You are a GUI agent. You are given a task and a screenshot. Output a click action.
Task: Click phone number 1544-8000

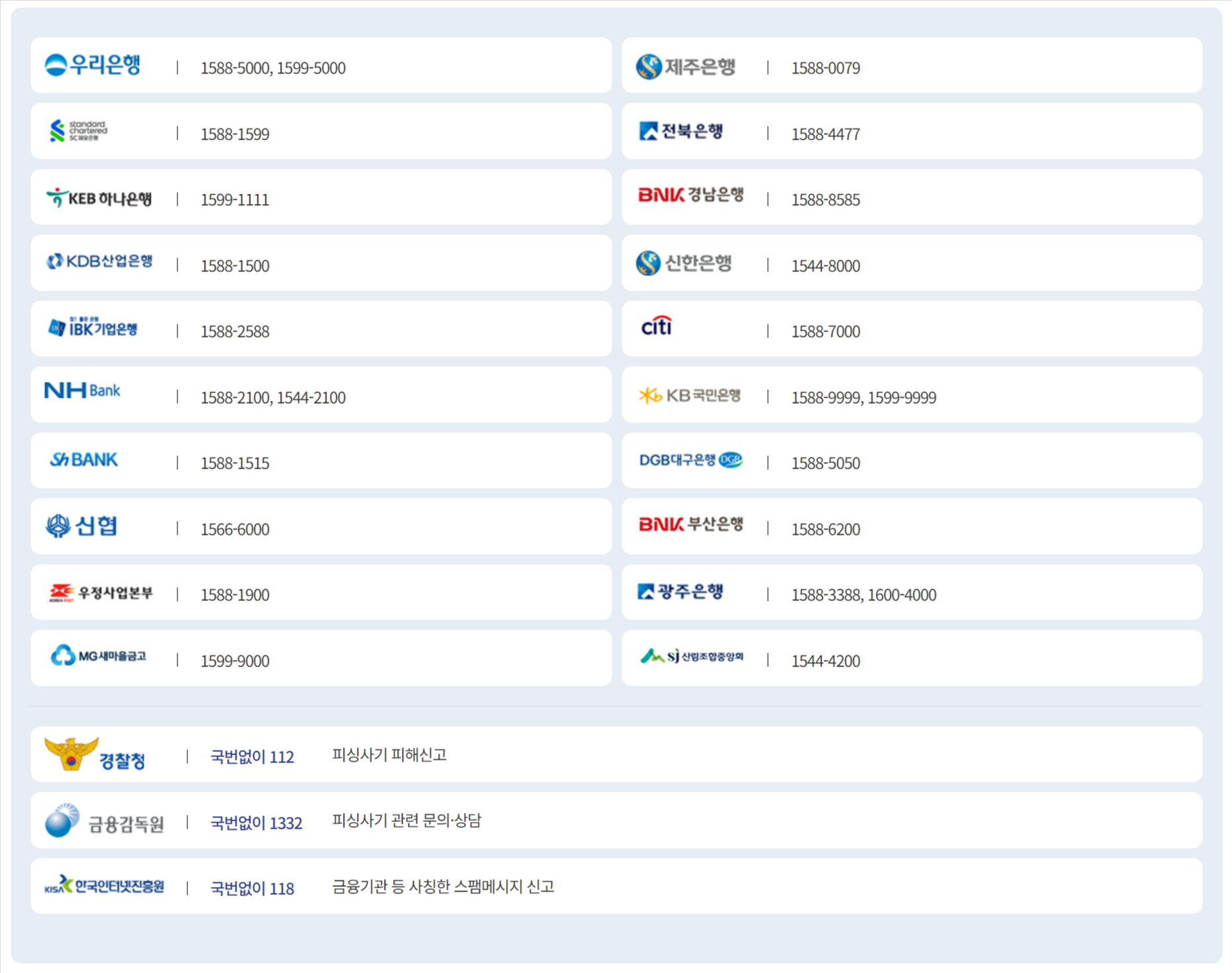(826, 266)
